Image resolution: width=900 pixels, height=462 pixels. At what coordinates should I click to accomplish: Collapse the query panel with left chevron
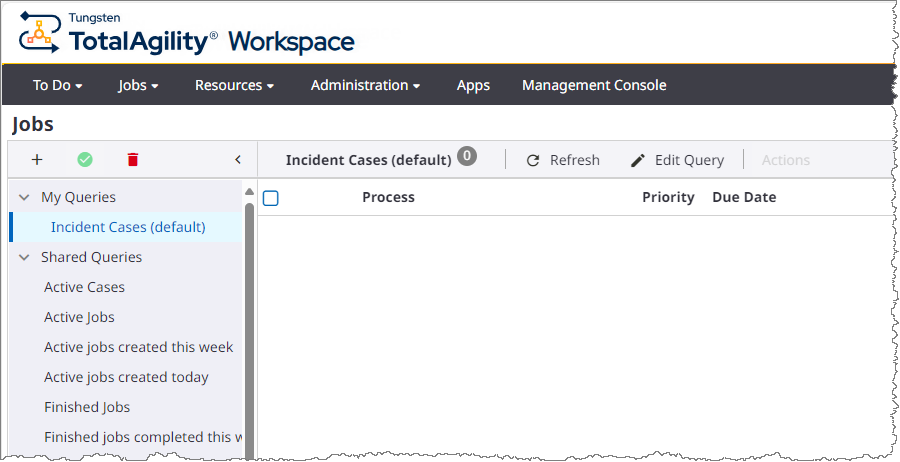tap(238, 160)
